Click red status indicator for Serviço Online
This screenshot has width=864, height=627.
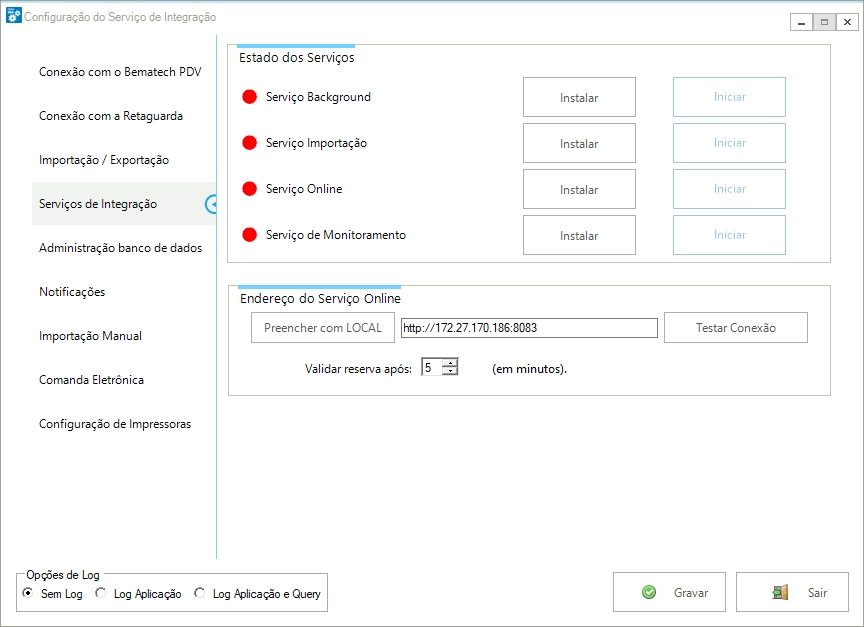pyautogui.click(x=250, y=189)
